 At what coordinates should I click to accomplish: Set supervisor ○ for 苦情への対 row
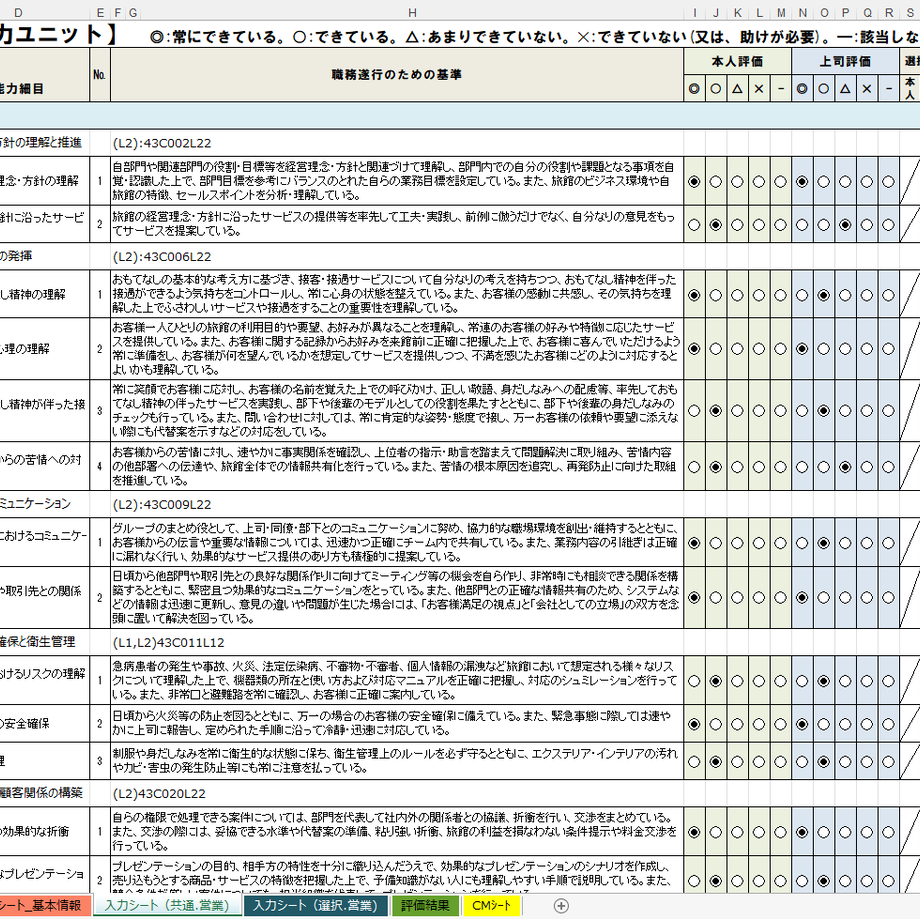coord(824,467)
